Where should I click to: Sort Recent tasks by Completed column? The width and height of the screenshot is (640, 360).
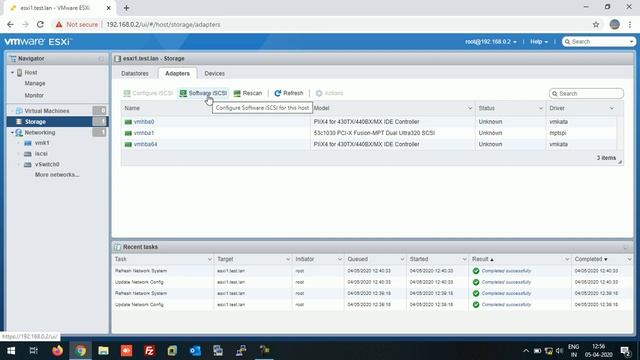click(588, 259)
